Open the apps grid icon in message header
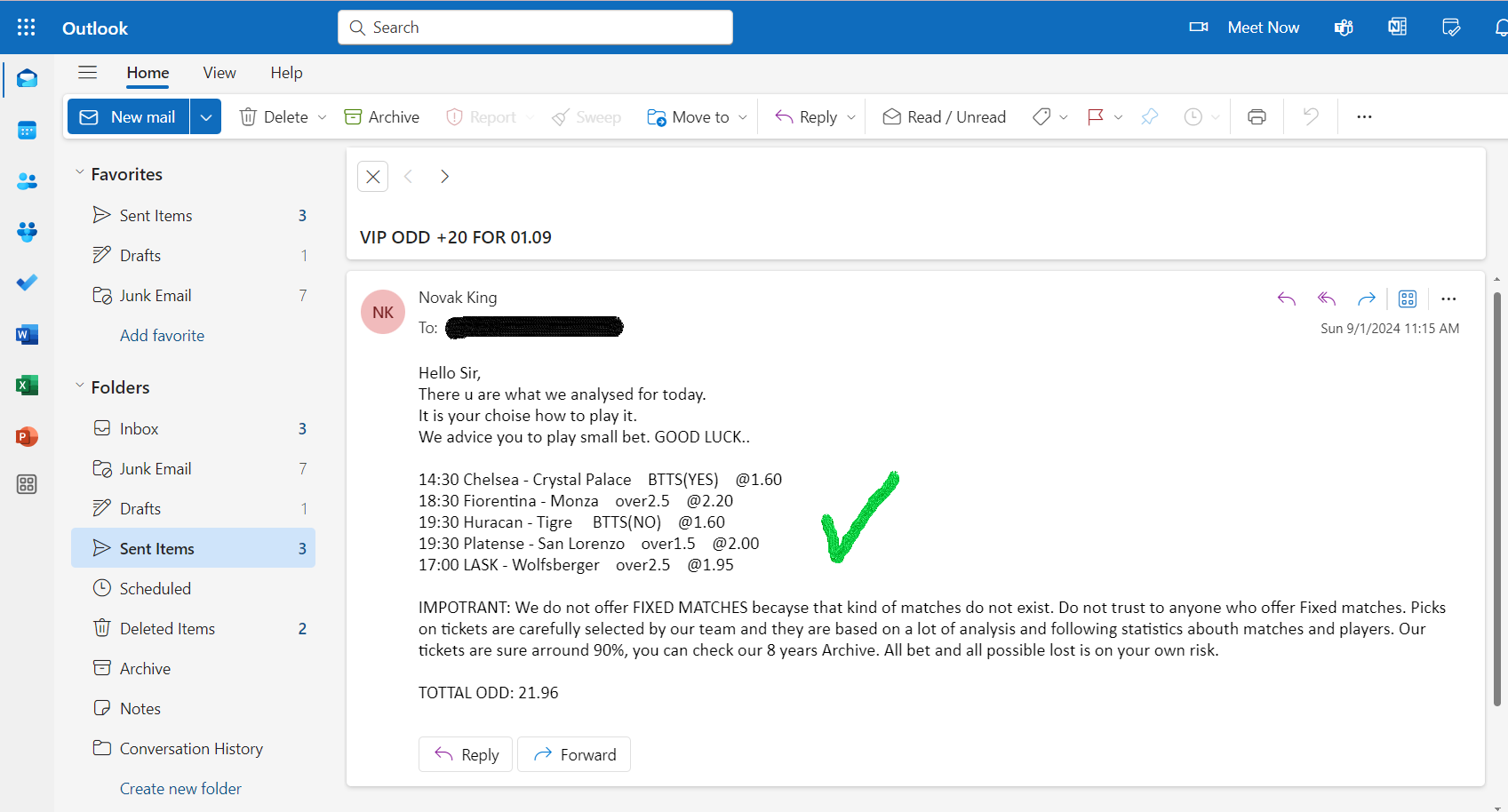1508x812 pixels. tap(1408, 299)
